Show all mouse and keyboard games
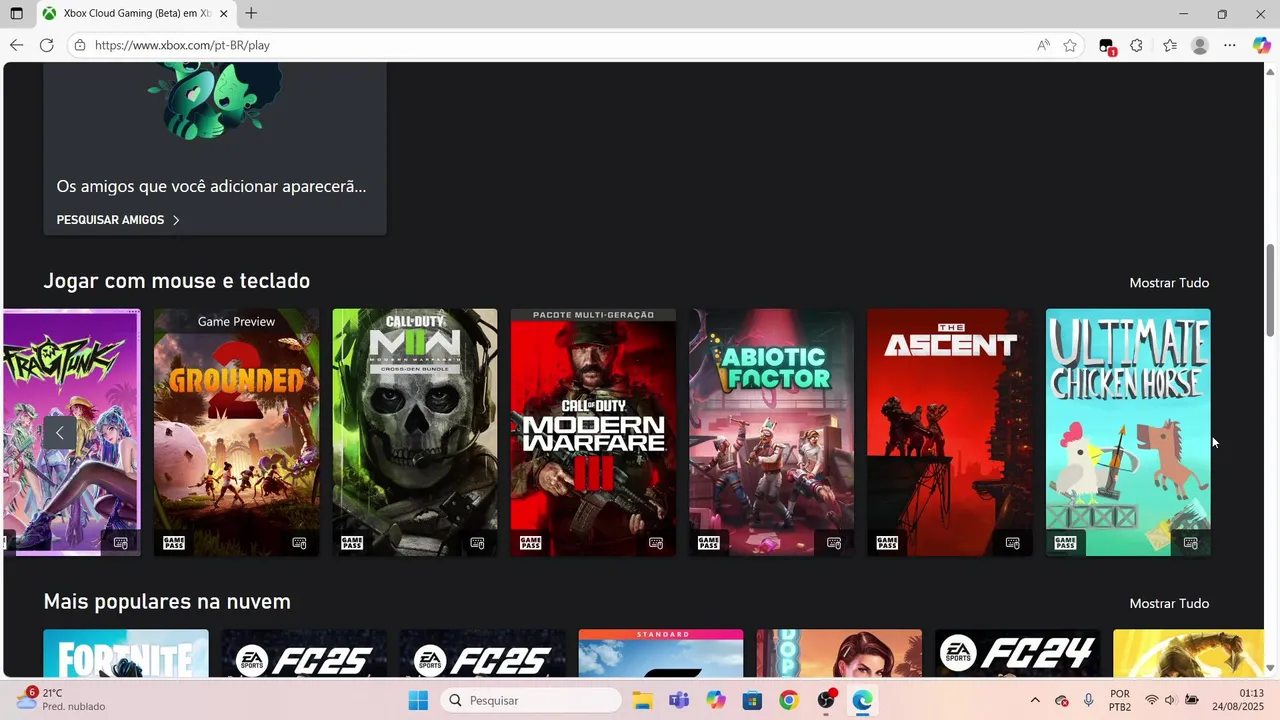This screenshot has height=720, width=1280. click(1169, 283)
